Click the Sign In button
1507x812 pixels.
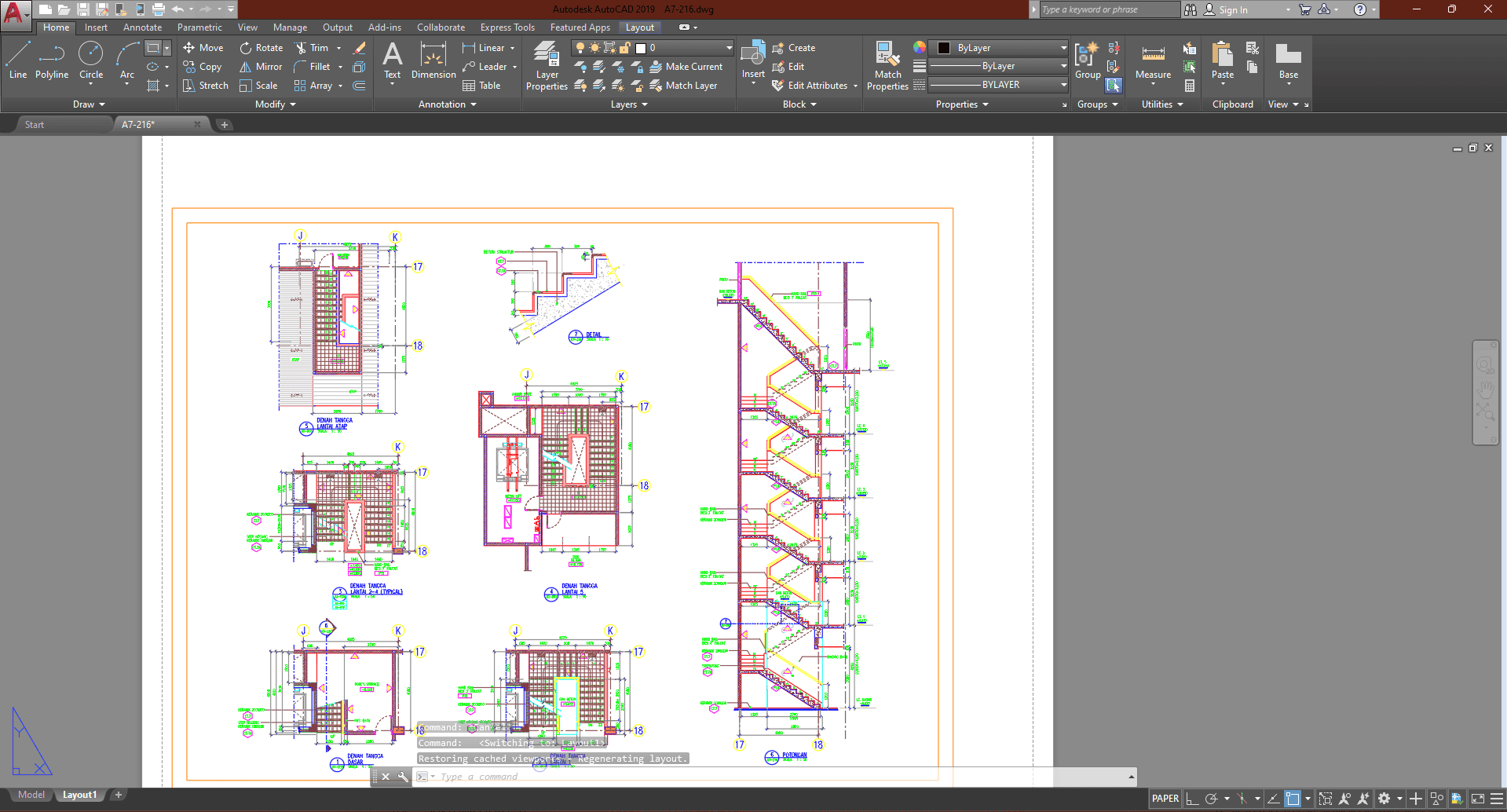click(x=1233, y=9)
